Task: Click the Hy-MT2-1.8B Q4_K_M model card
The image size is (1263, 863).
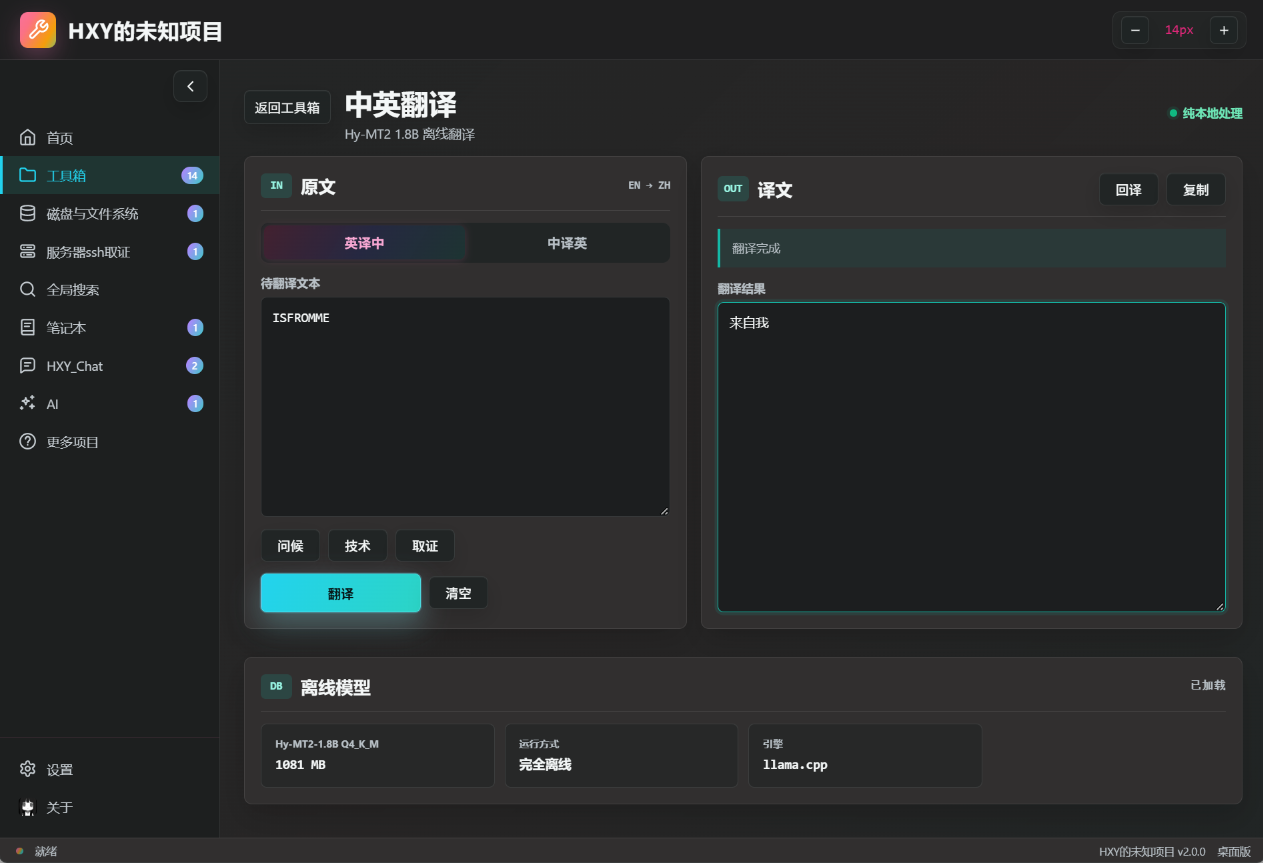Action: pyautogui.click(x=378, y=756)
